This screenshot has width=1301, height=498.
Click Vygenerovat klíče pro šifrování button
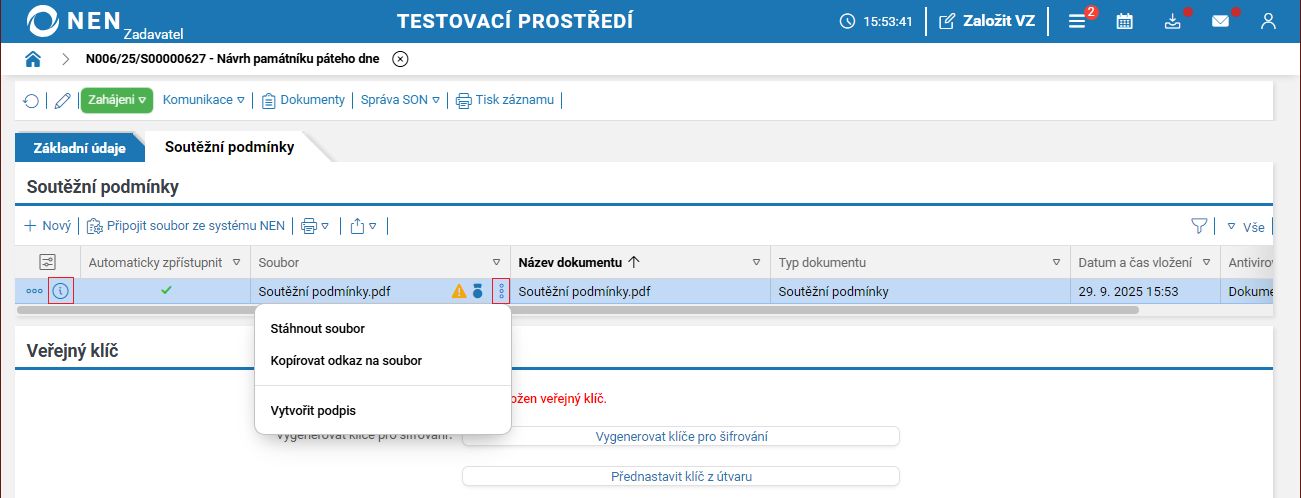pyautogui.click(x=681, y=436)
